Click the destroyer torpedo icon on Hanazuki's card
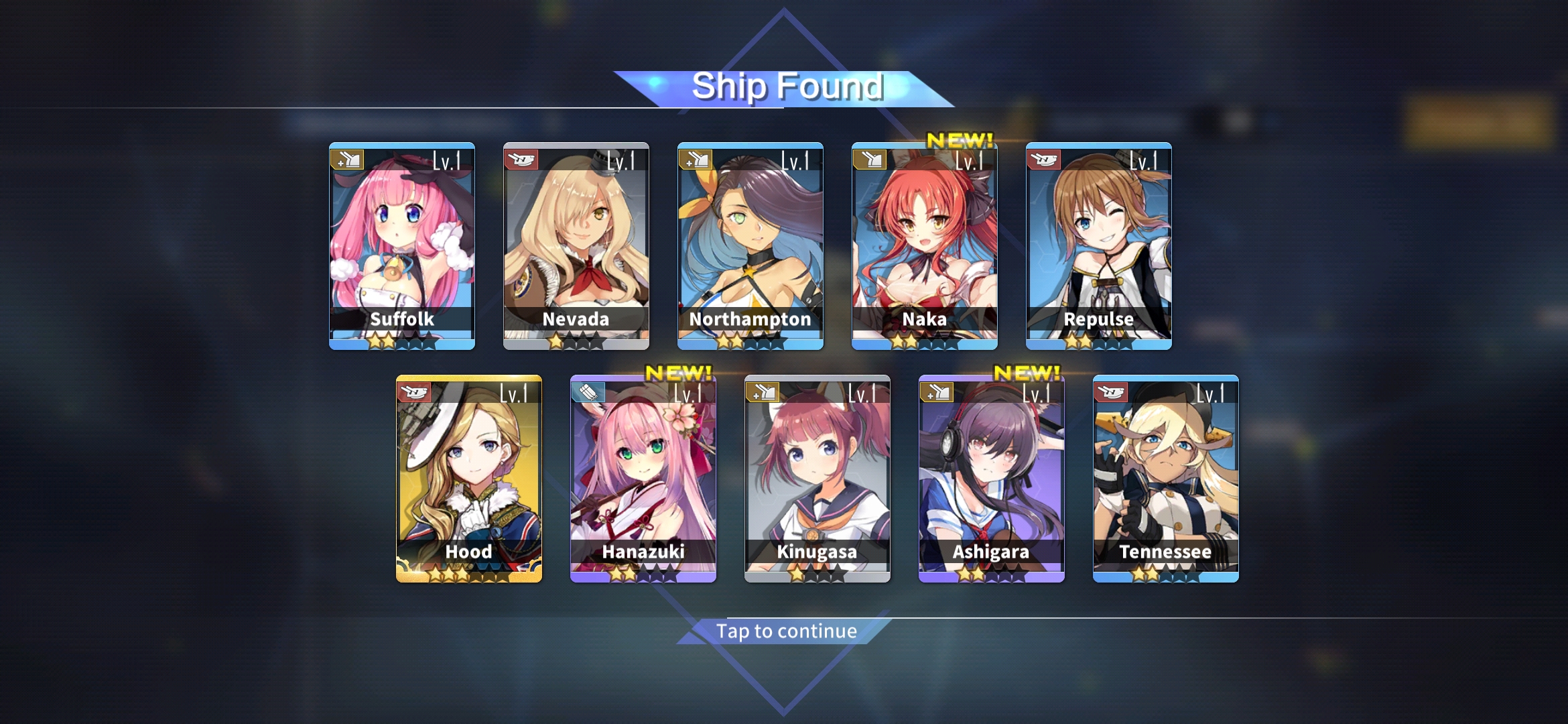The width and height of the screenshot is (1568, 724). [588, 392]
